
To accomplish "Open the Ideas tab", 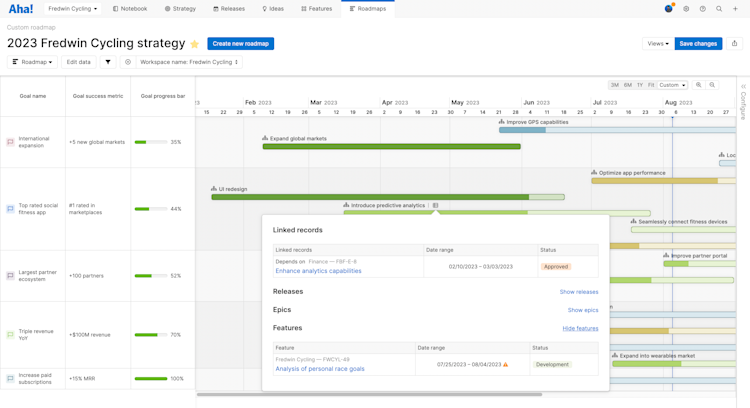I will 273,9.
